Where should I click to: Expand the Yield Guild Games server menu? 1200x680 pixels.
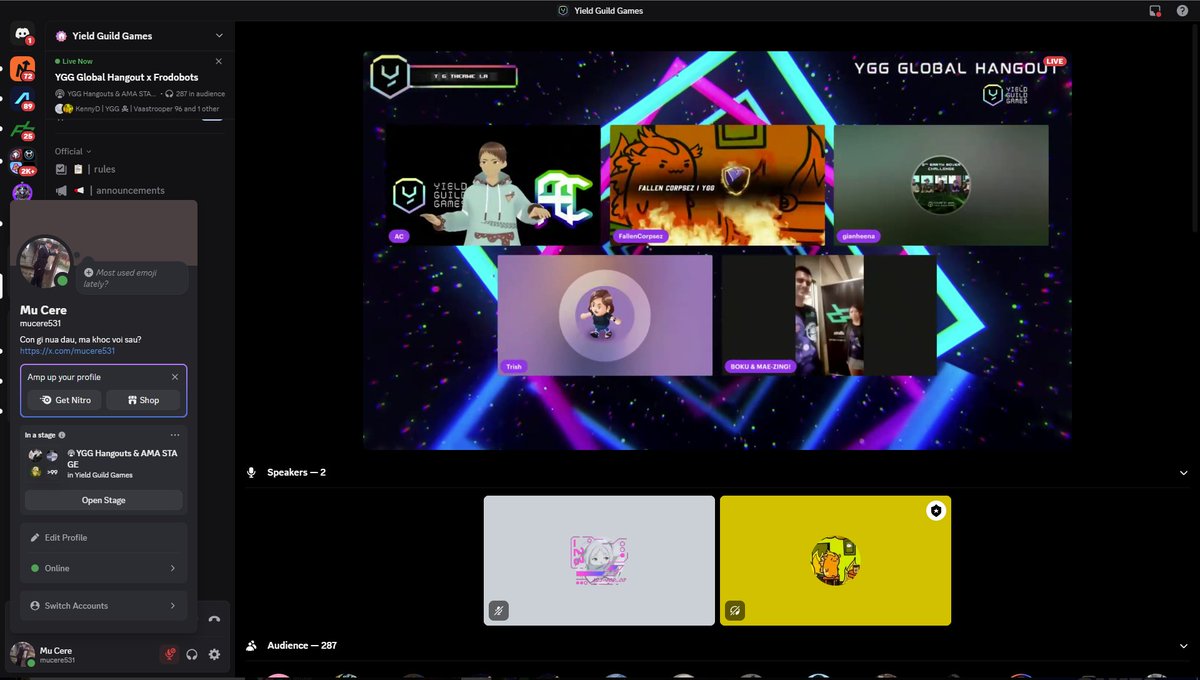click(x=219, y=36)
